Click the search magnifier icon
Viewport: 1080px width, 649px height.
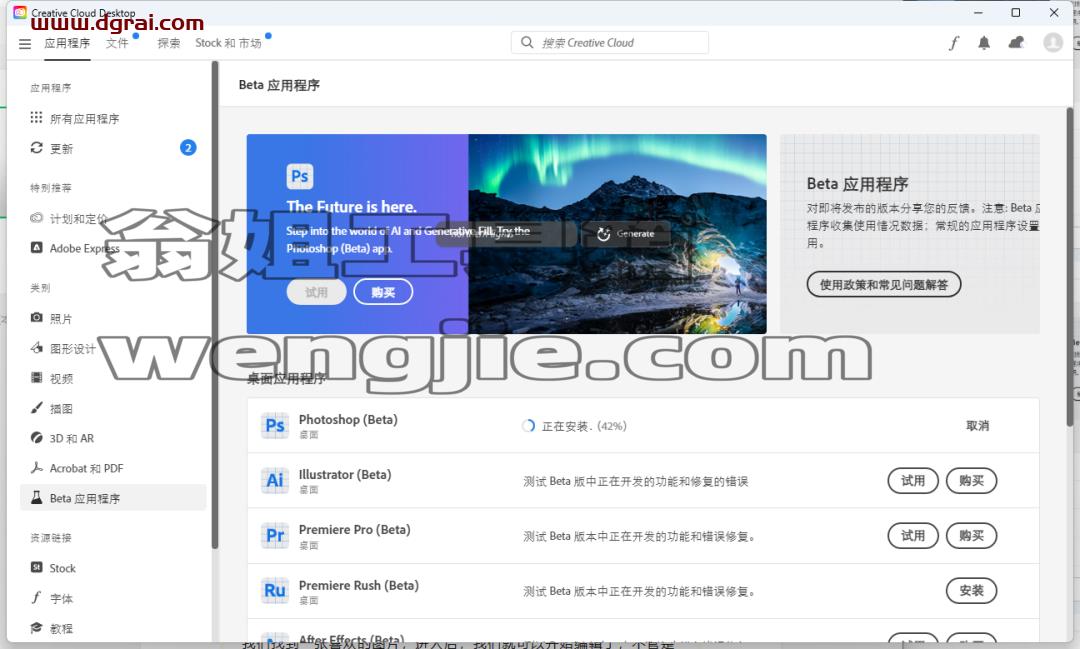(x=527, y=43)
